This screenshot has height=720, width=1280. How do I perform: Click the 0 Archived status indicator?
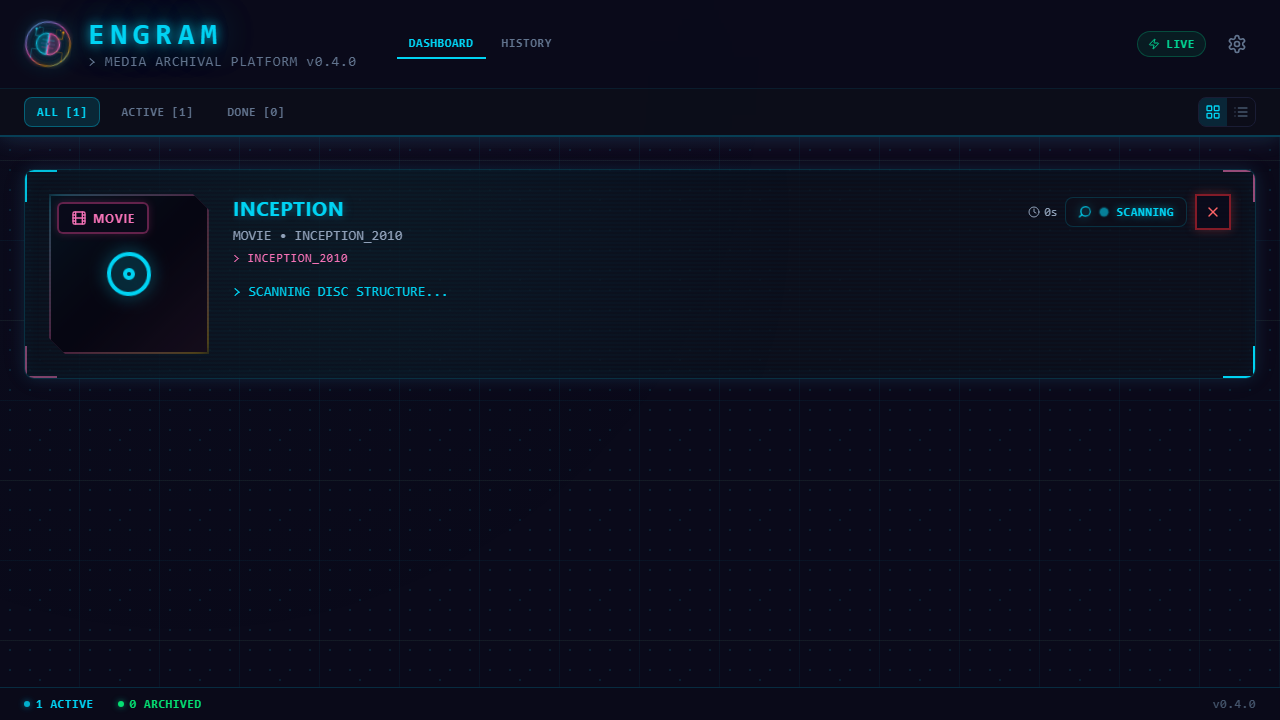160,704
